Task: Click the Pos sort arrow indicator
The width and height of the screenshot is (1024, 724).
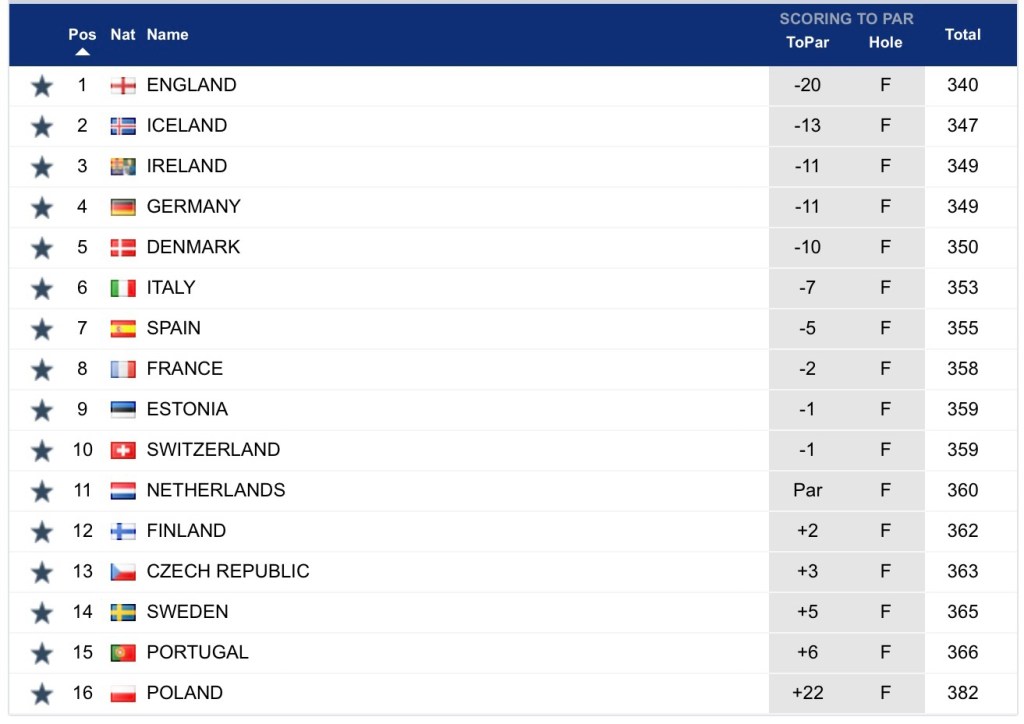Action: pos(82,52)
